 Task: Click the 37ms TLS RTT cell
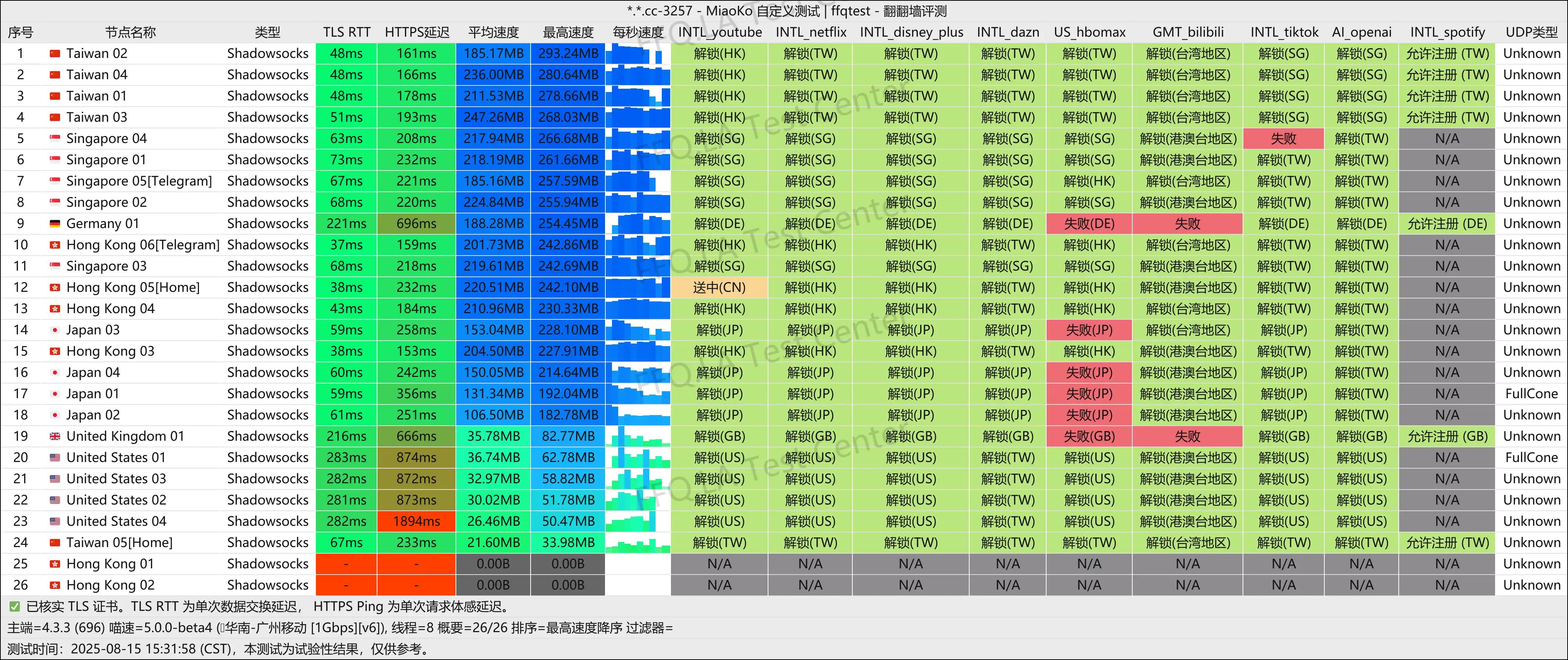[346, 245]
